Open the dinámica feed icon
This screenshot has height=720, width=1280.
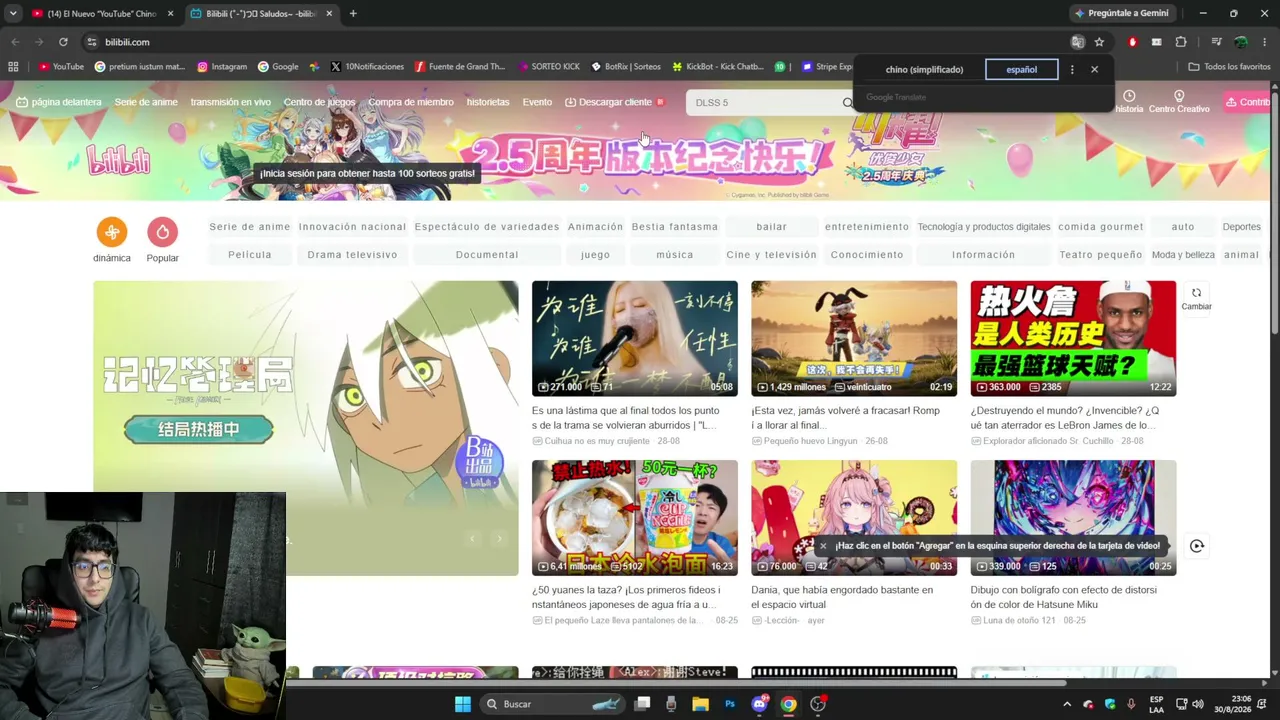[x=112, y=232]
